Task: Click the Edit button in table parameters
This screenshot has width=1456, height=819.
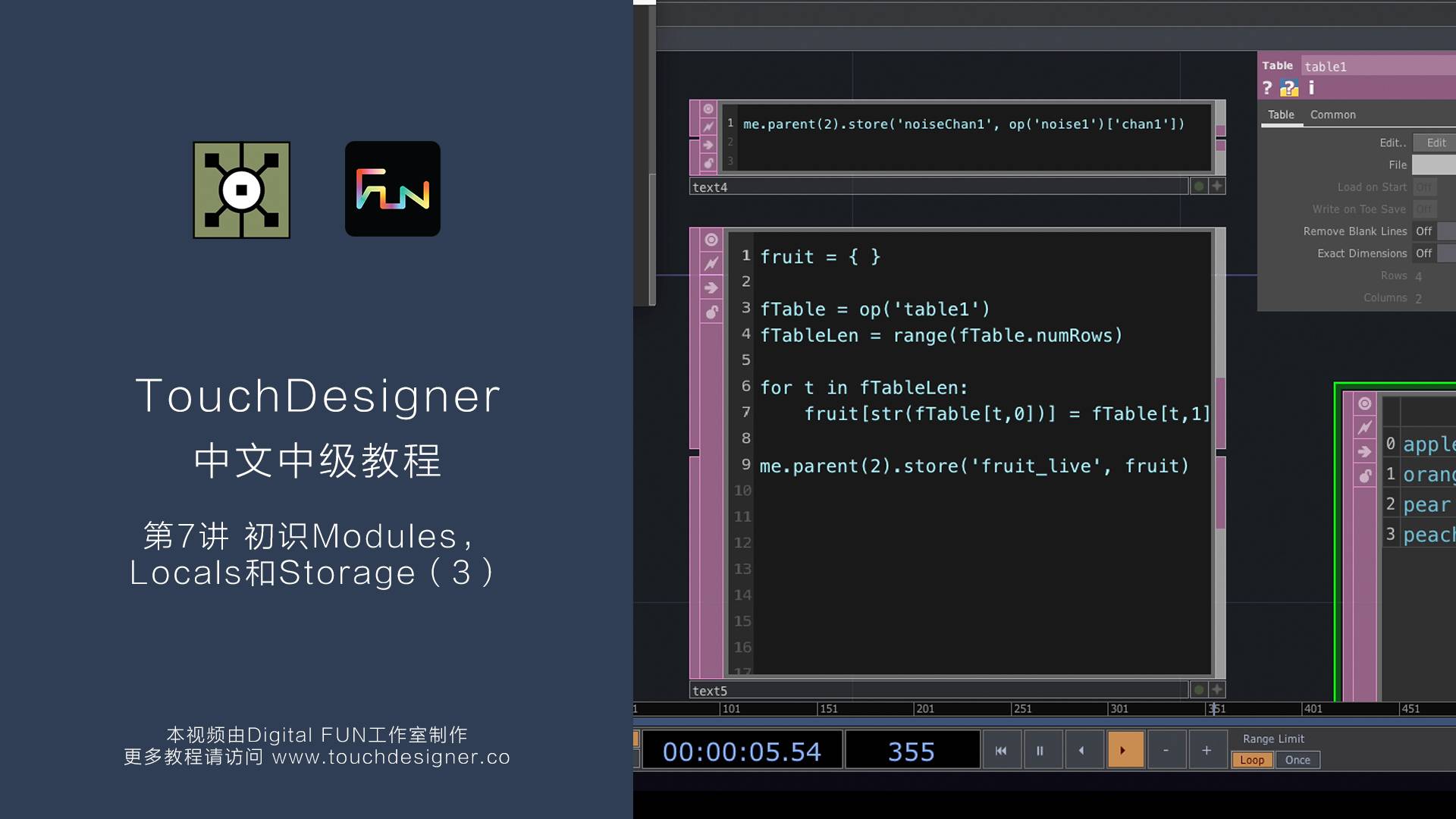Action: tap(1436, 143)
